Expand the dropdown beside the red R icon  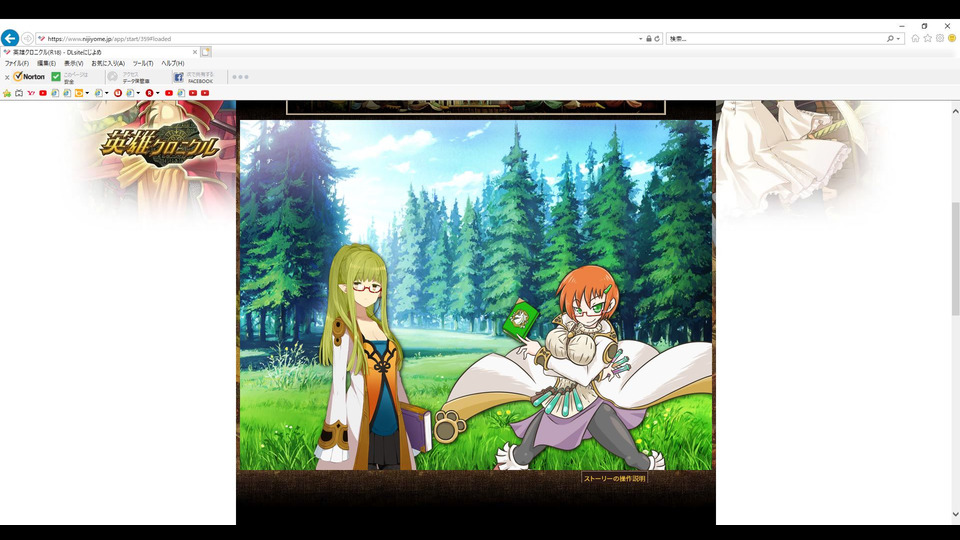[x=157, y=93]
